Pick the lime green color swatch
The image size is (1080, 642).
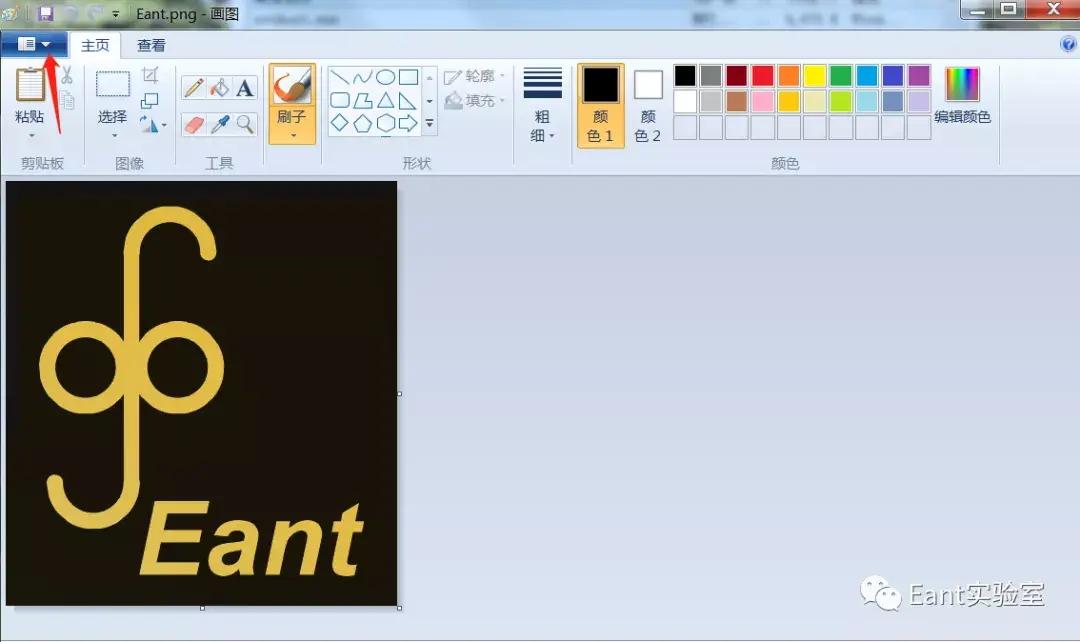(x=840, y=101)
